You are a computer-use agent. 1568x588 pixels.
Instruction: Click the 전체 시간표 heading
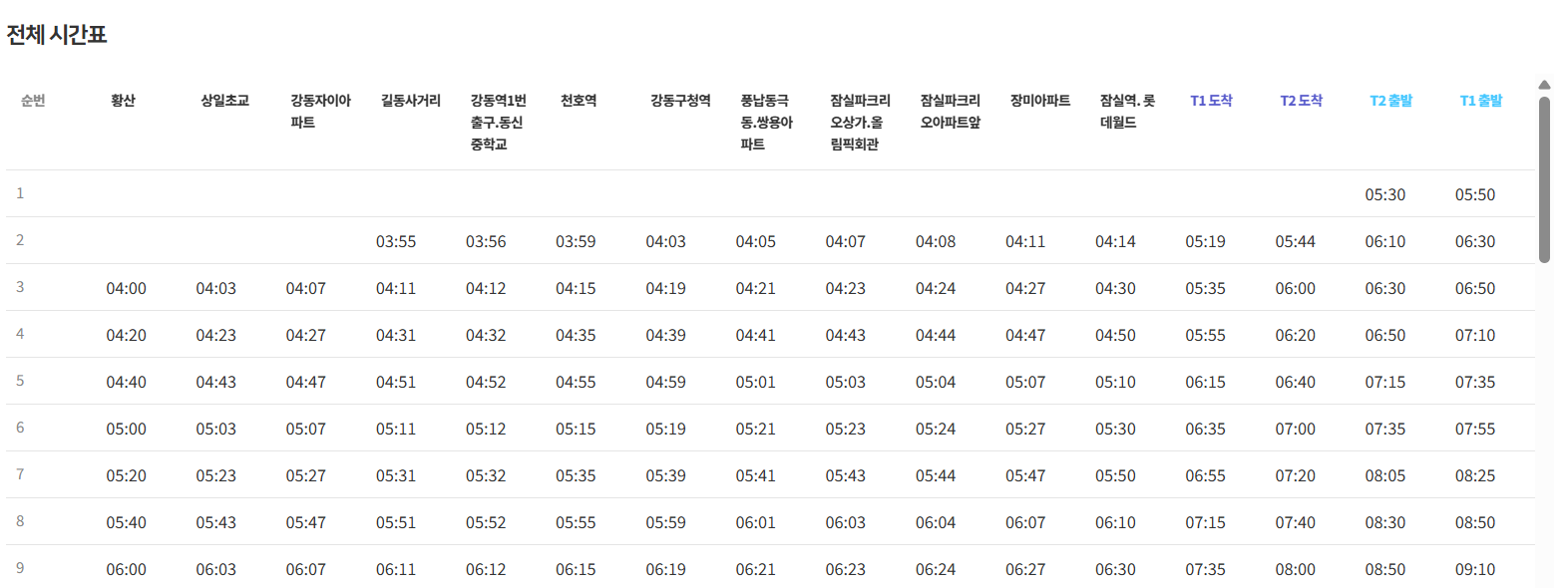click(57, 35)
